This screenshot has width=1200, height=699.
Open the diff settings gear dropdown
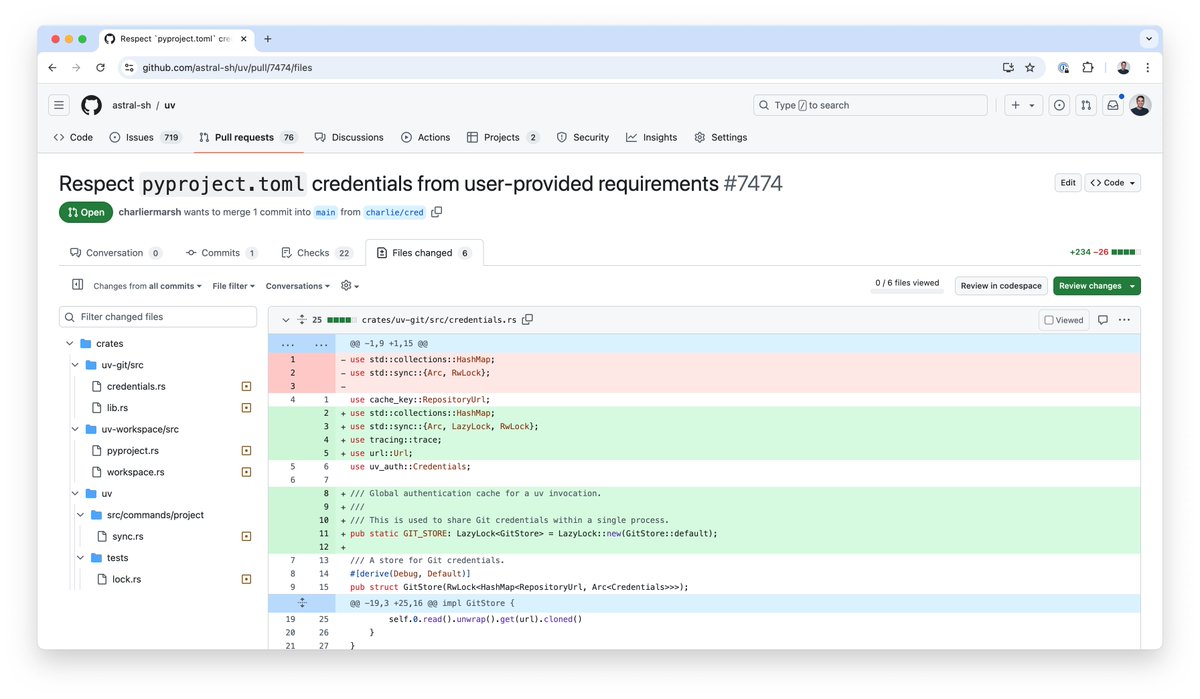tap(349, 286)
